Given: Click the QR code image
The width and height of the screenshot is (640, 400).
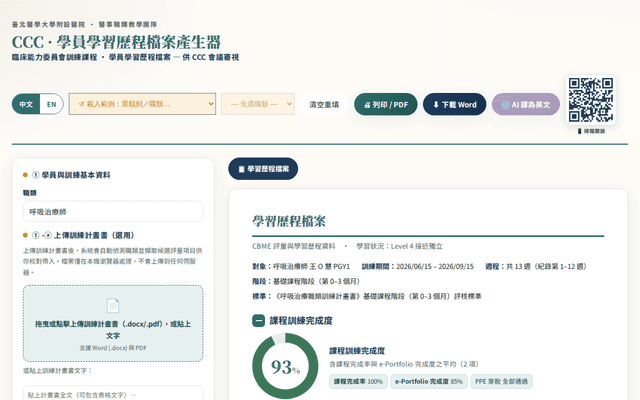Looking at the screenshot, I should point(591,100).
